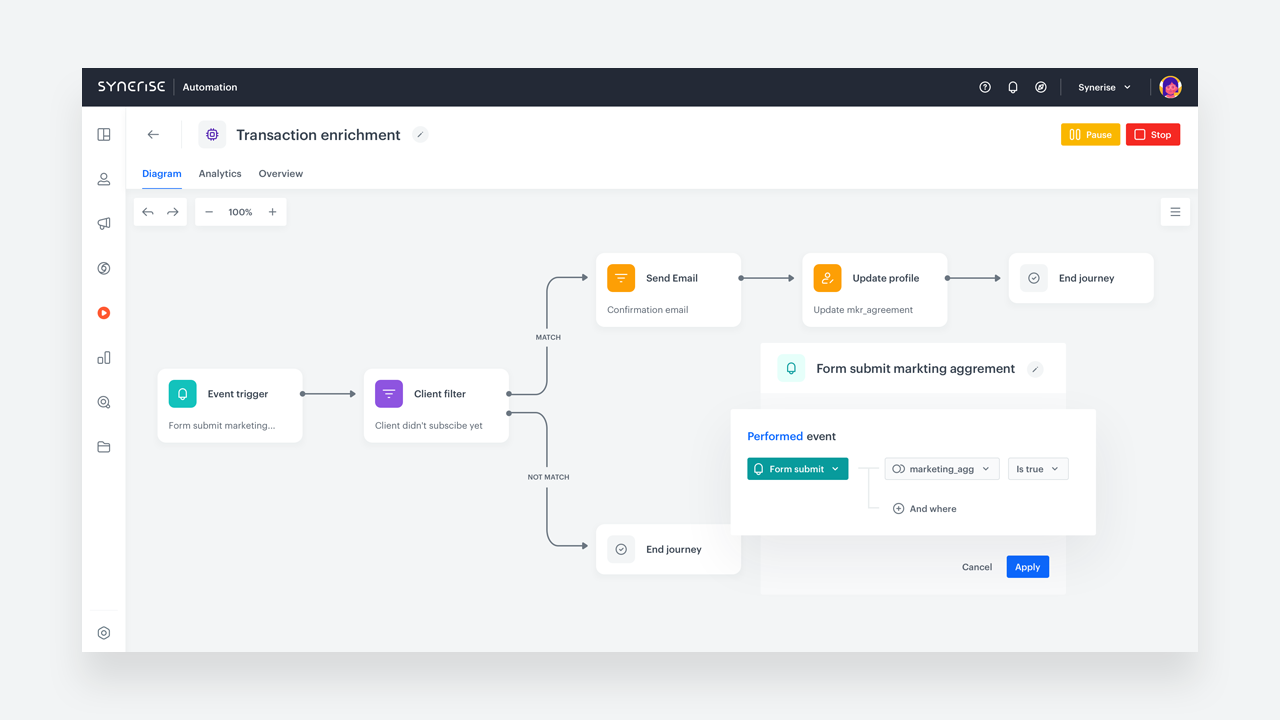Image resolution: width=1280 pixels, height=720 pixels.
Task: Select the Client filter node icon
Action: [x=389, y=394]
